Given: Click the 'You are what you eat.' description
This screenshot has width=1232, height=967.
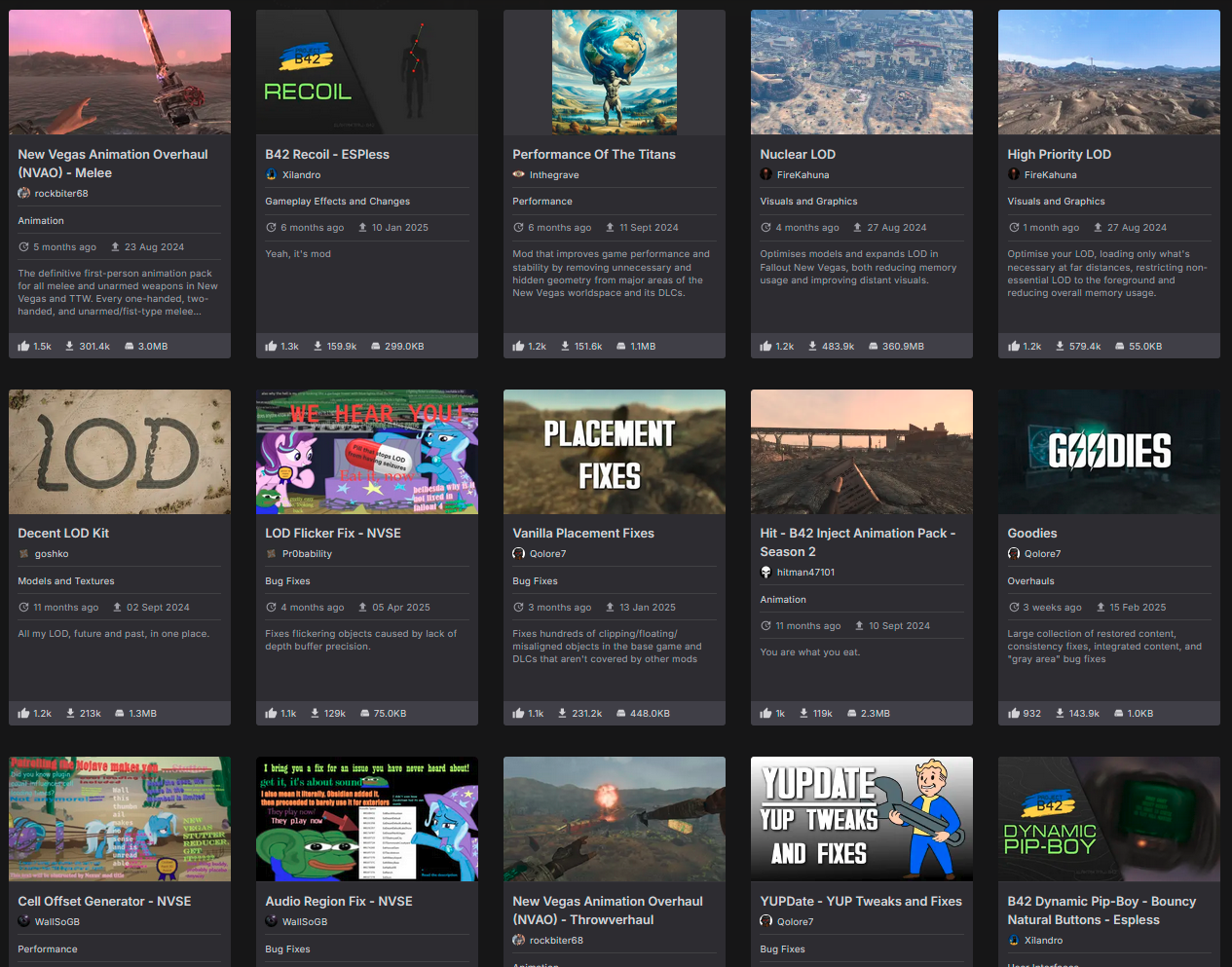Looking at the screenshot, I should point(810,652).
